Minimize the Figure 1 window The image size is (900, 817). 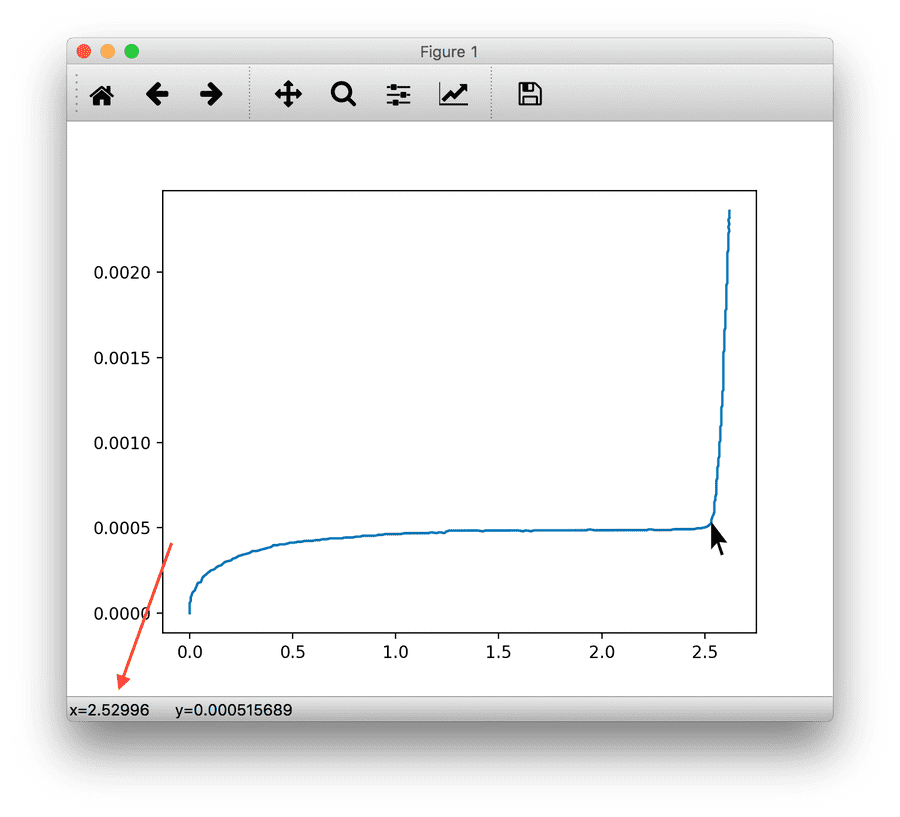(107, 51)
